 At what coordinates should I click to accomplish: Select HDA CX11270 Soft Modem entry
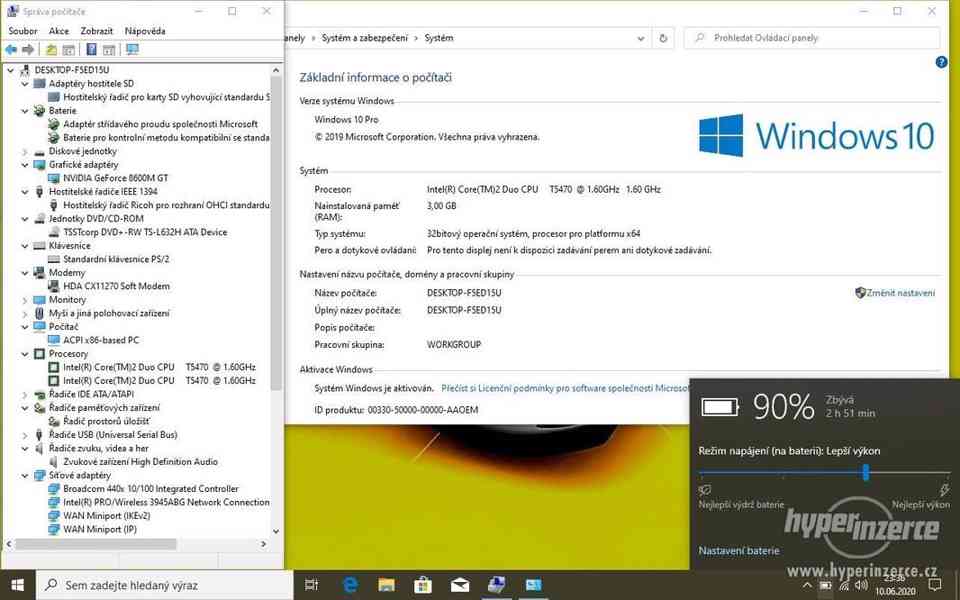pos(116,286)
